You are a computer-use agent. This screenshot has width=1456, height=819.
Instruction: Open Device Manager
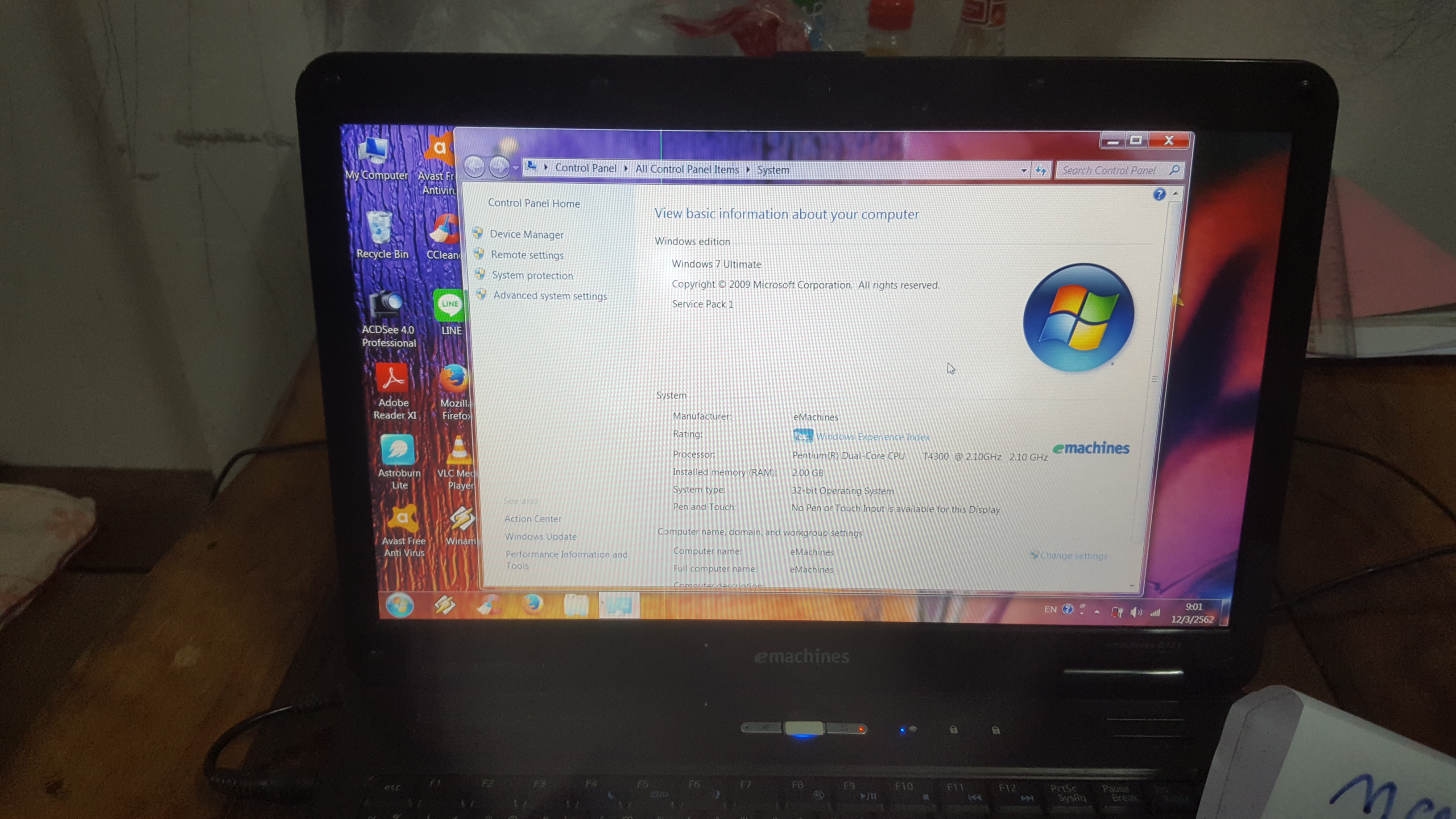coord(526,234)
